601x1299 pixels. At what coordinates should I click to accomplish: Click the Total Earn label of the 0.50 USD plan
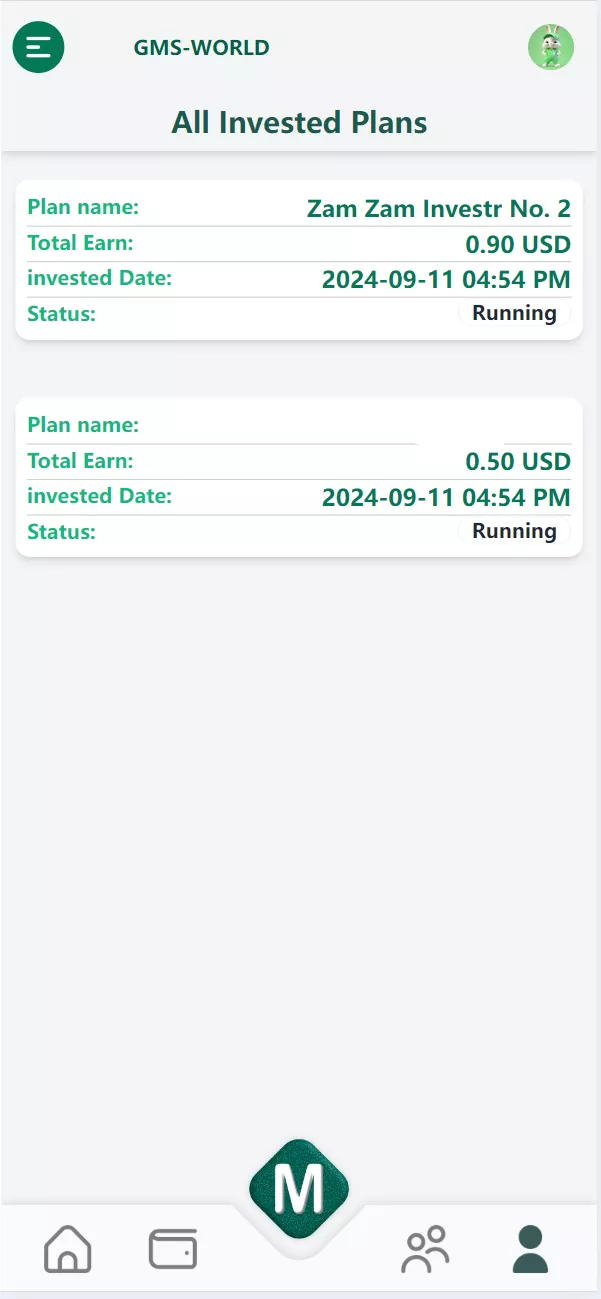point(80,461)
